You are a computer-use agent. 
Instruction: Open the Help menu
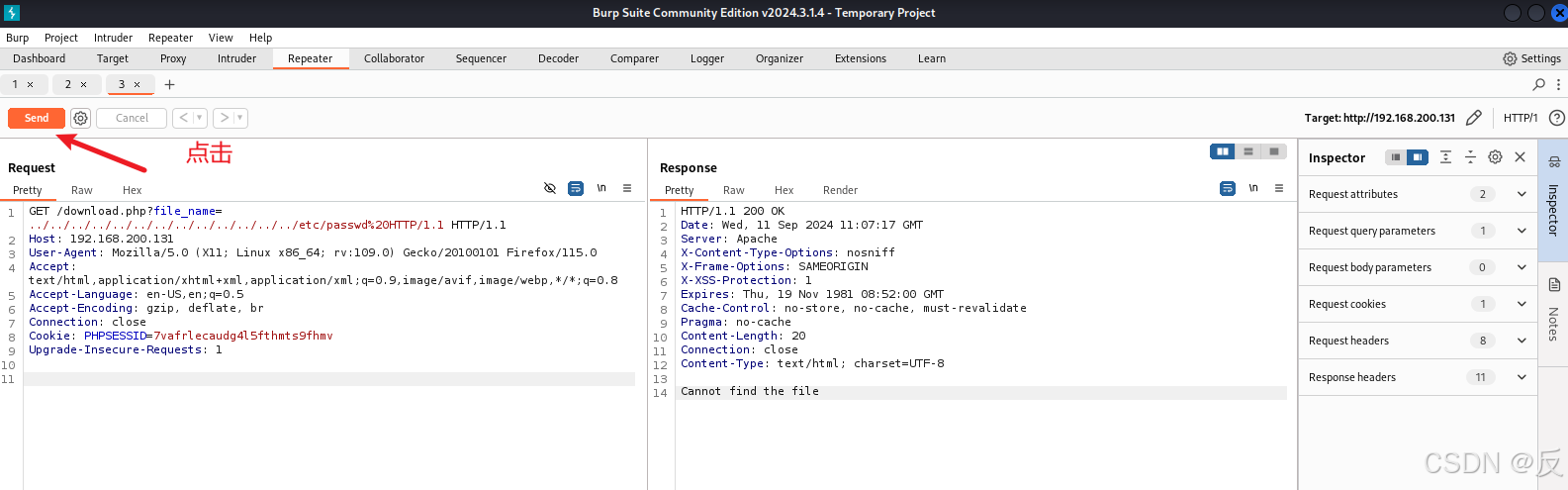(x=260, y=38)
